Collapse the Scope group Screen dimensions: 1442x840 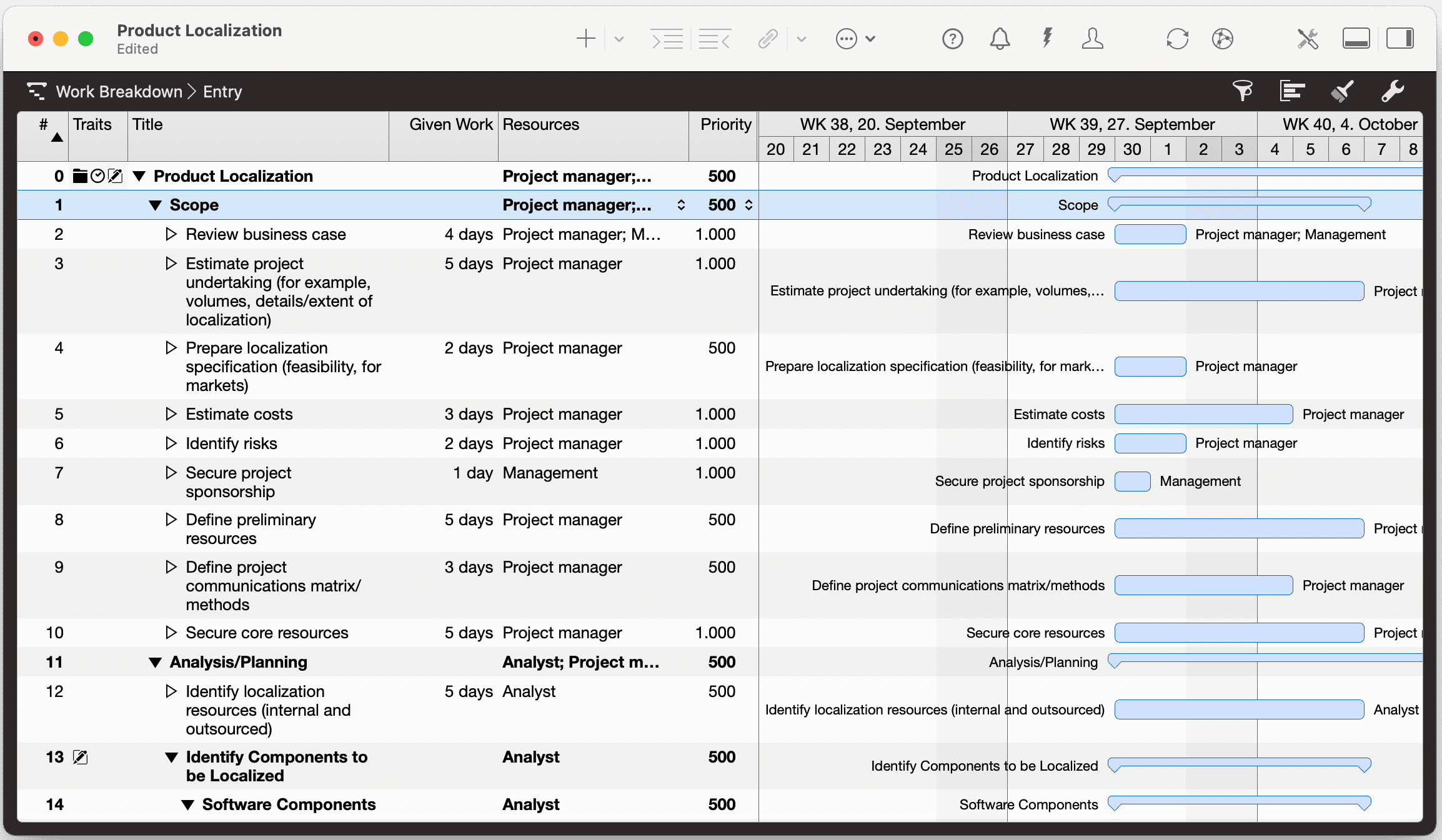point(155,205)
